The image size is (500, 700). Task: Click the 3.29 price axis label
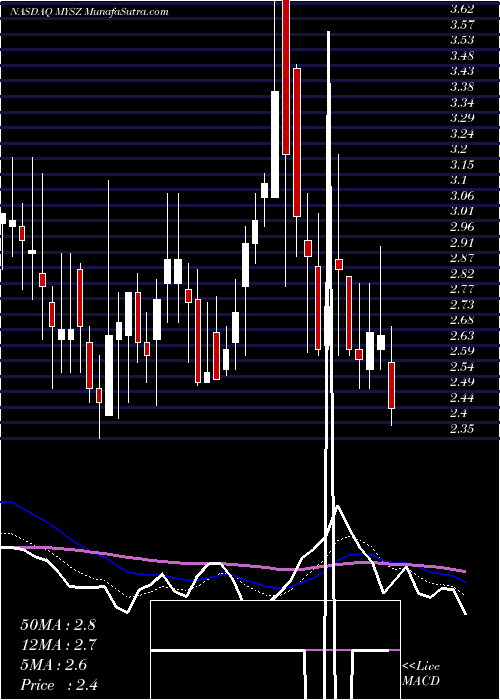tap(462, 118)
